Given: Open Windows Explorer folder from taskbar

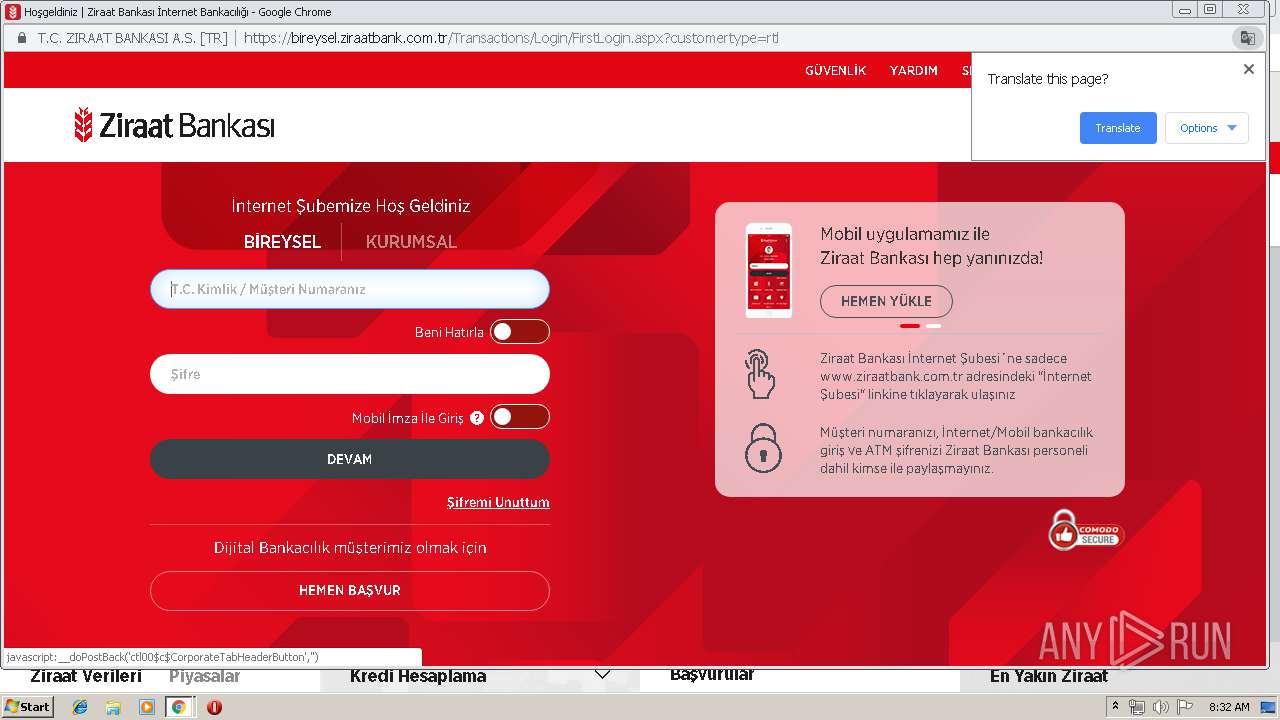Looking at the screenshot, I should pos(113,707).
